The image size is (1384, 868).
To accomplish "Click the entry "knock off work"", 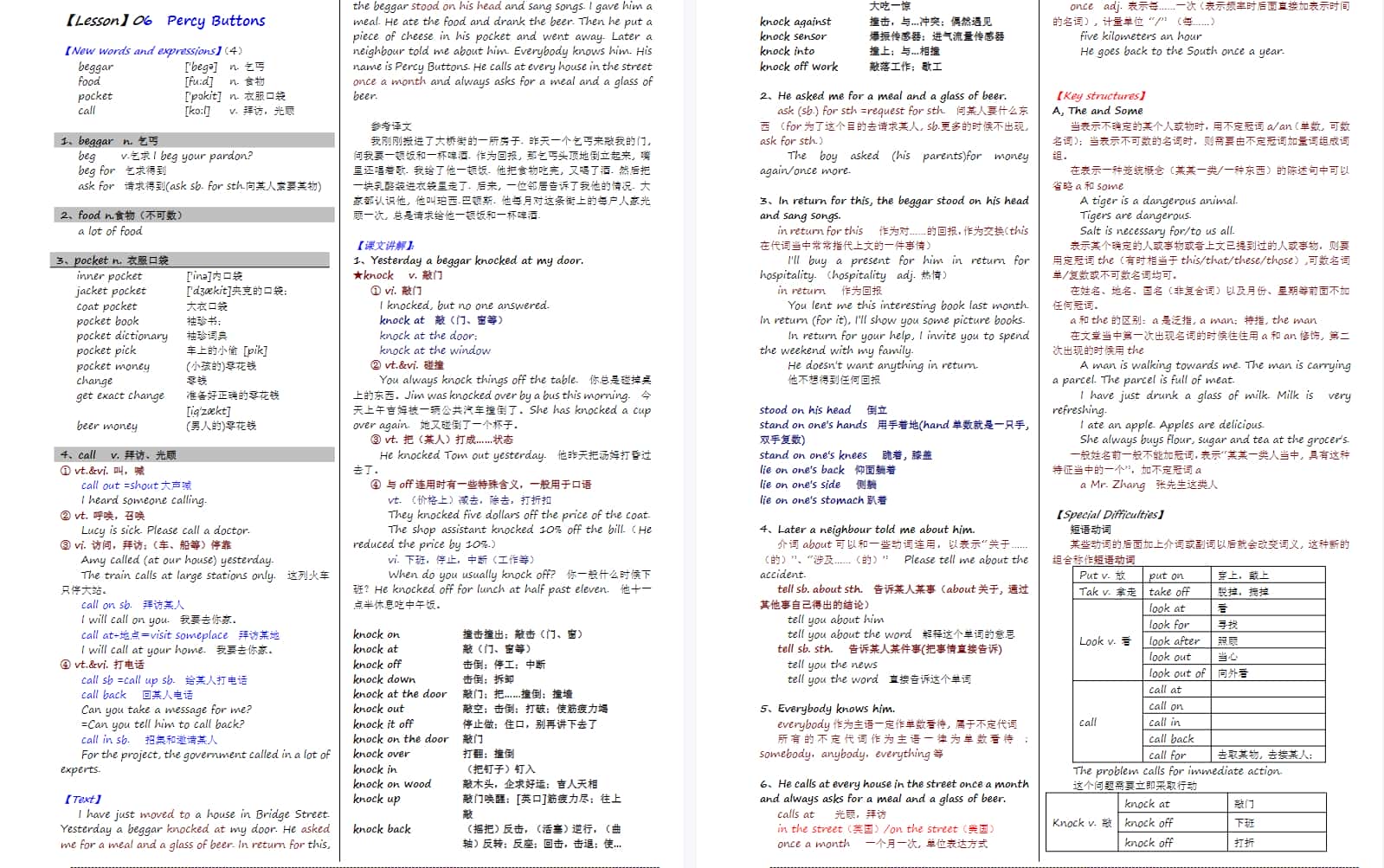I will click(x=799, y=67).
